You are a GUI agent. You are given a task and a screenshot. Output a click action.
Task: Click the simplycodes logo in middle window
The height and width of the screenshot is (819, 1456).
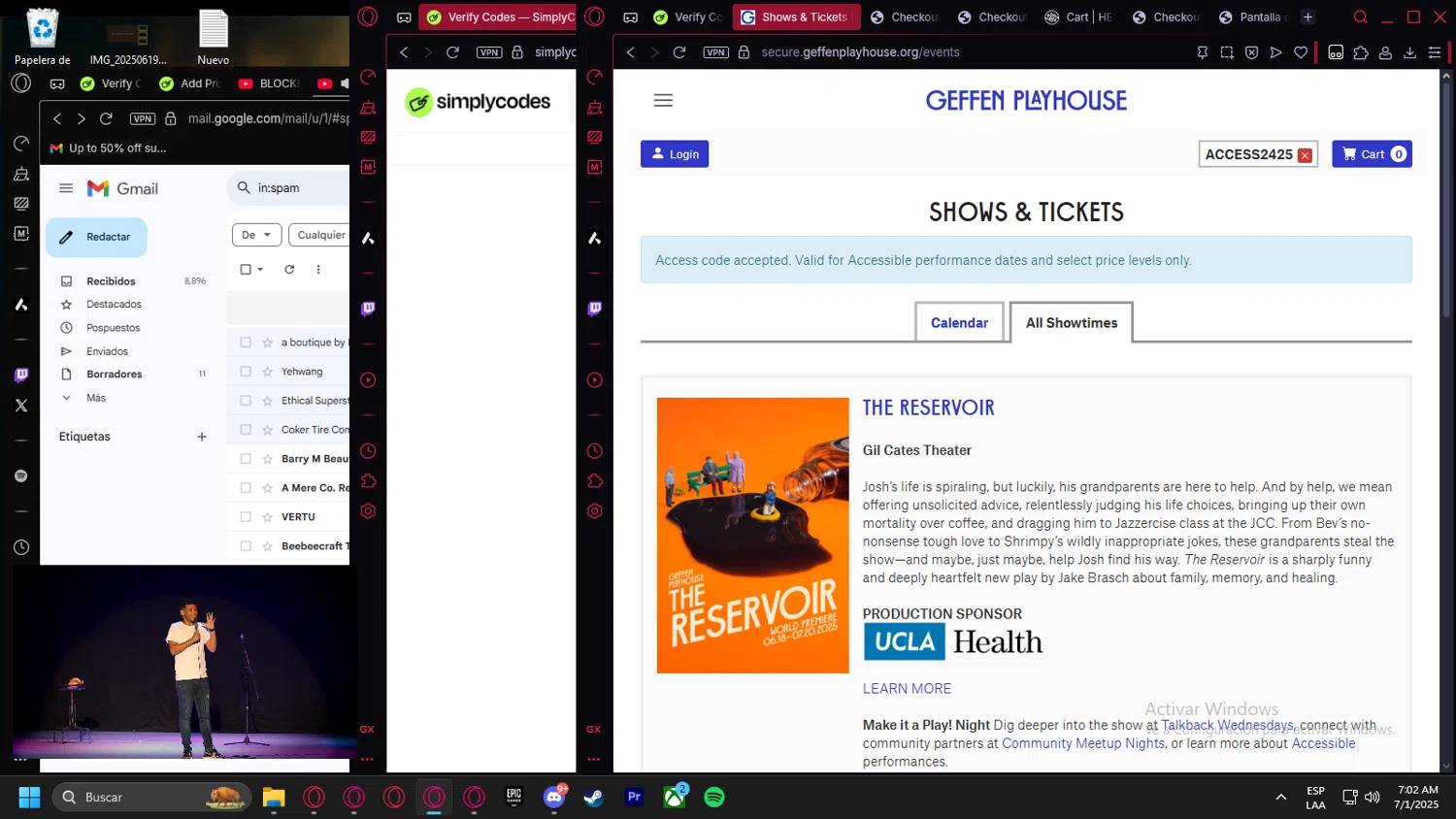(478, 102)
